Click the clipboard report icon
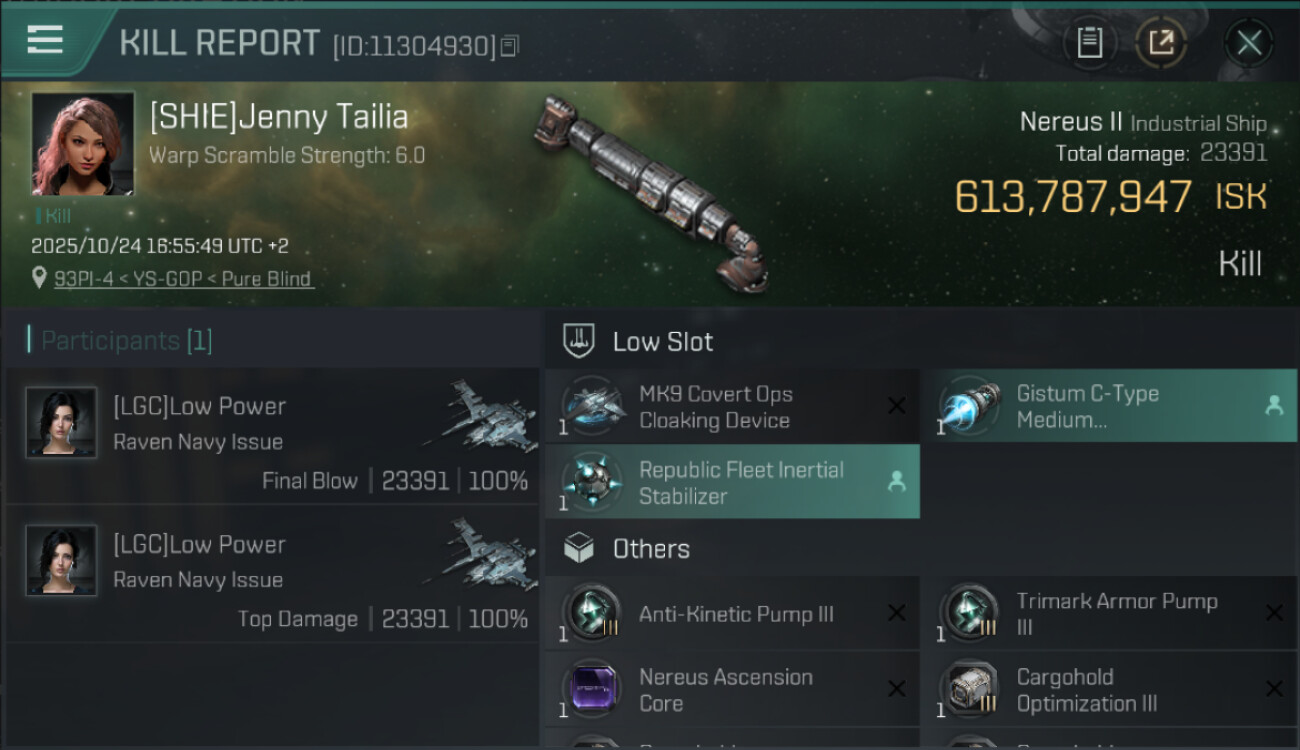Viewport: 1300px width, 750px height. click(1089, 43)
